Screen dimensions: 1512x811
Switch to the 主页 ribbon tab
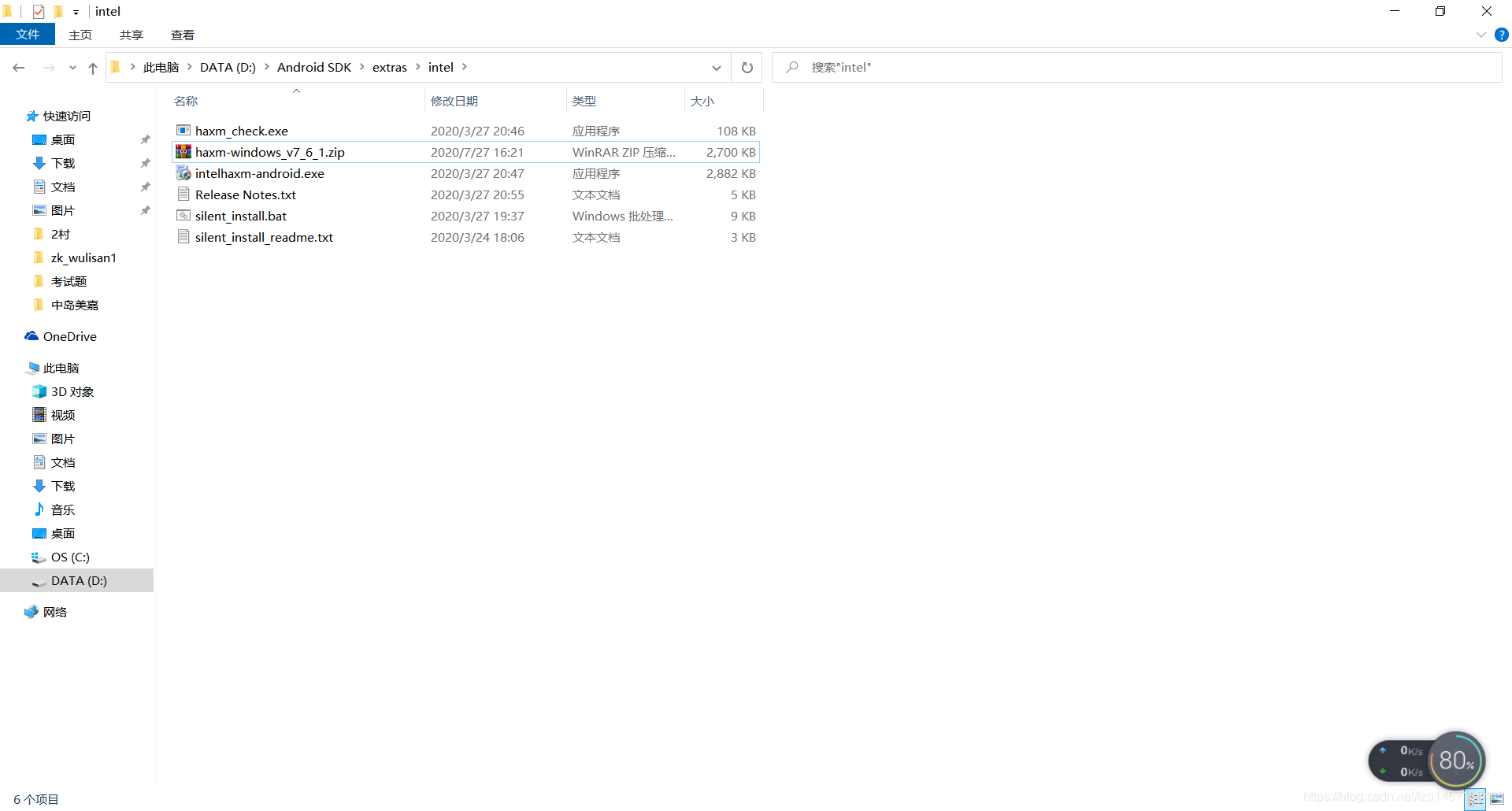click(x=80, y=35)
